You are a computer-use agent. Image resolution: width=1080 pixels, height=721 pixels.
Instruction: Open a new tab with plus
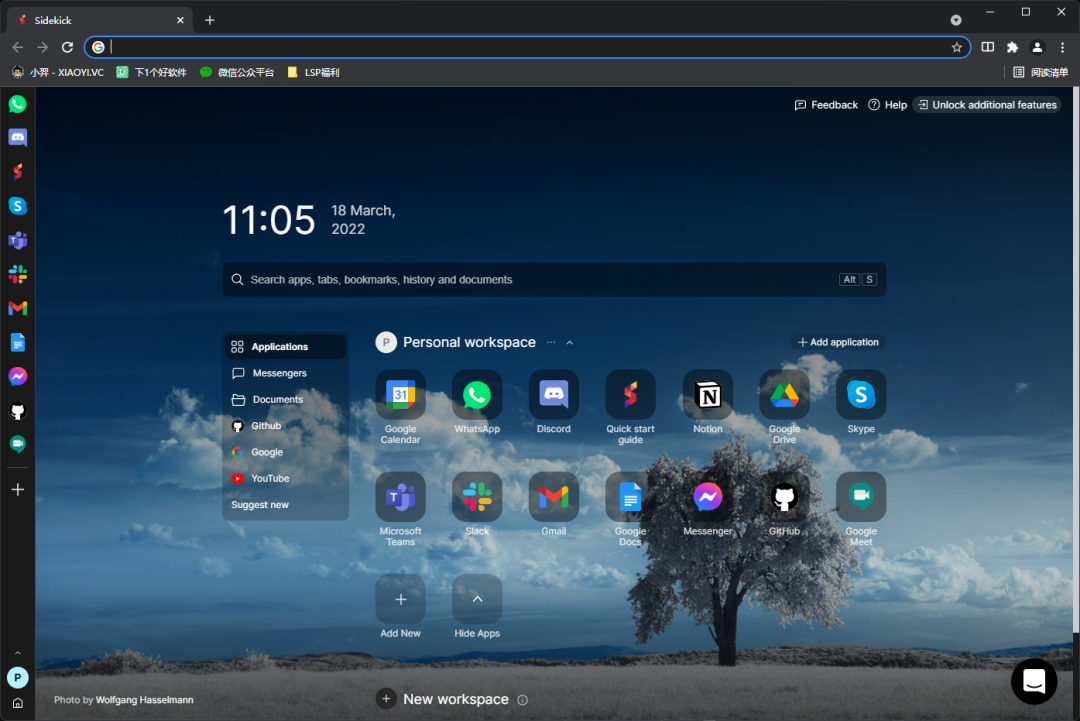pos(210,20)
